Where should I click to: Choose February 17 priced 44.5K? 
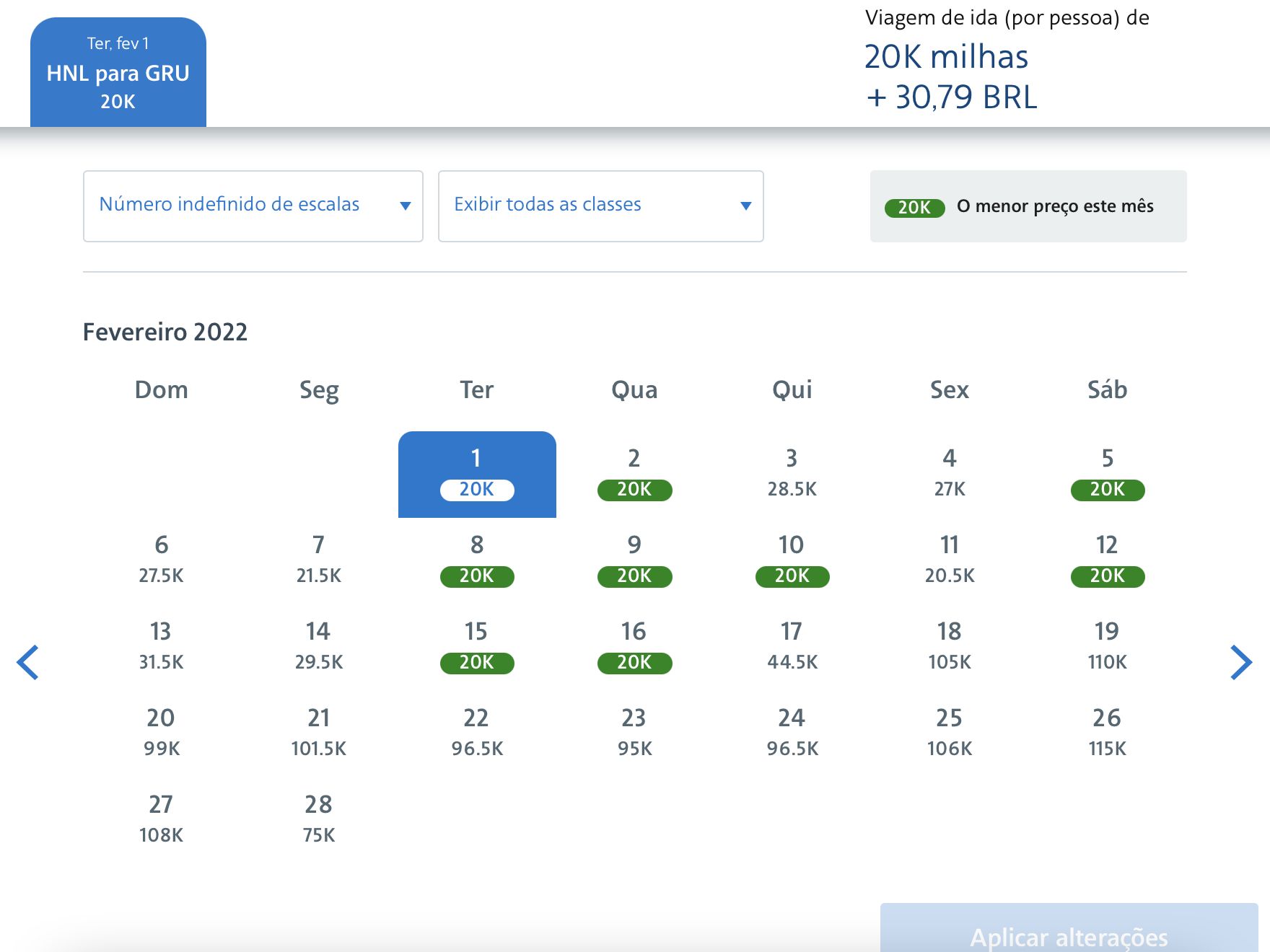(792, 648)
